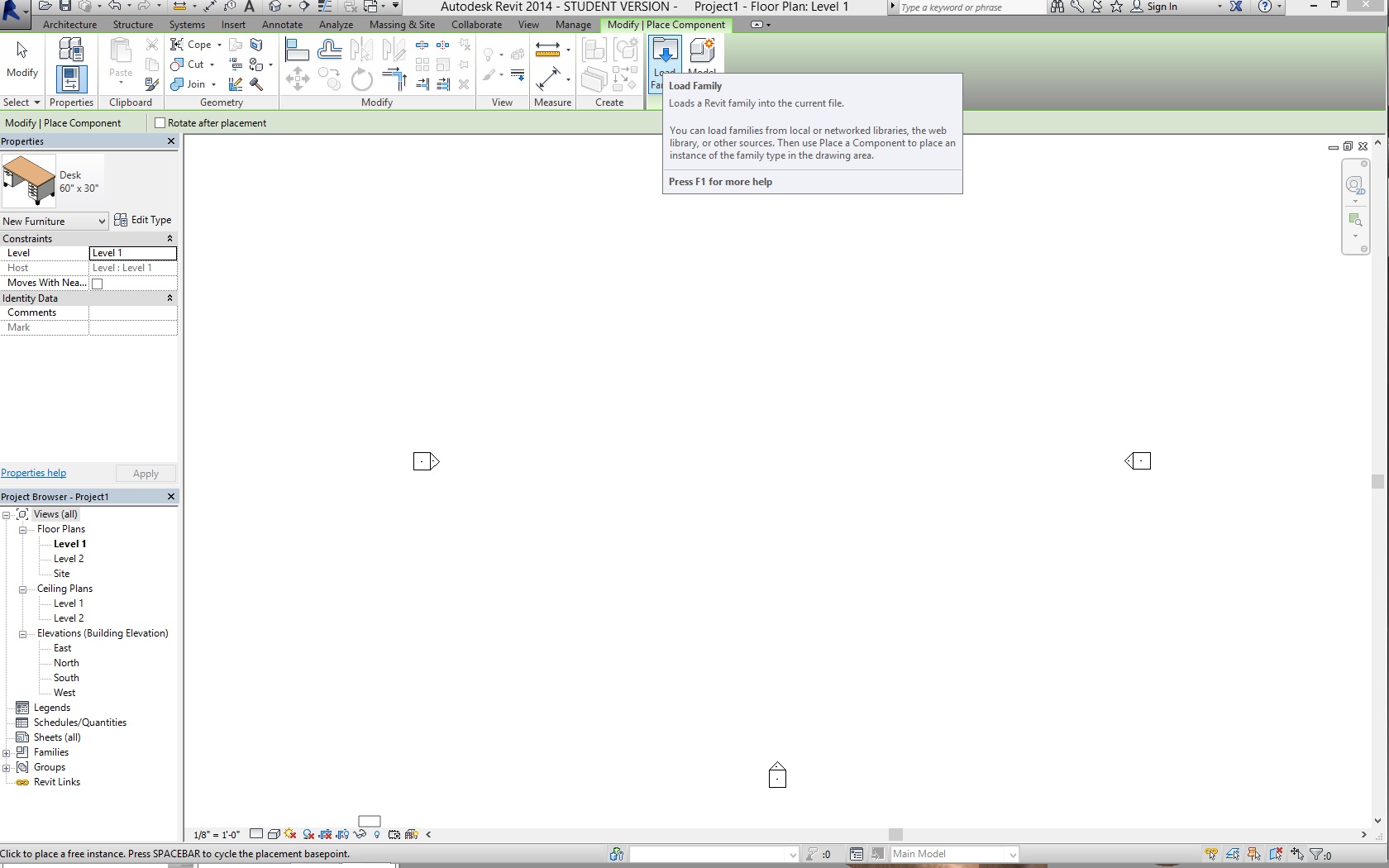Click the Exchange Apps X icon
Viewport: 1389px width, 868px height.
1236,7
